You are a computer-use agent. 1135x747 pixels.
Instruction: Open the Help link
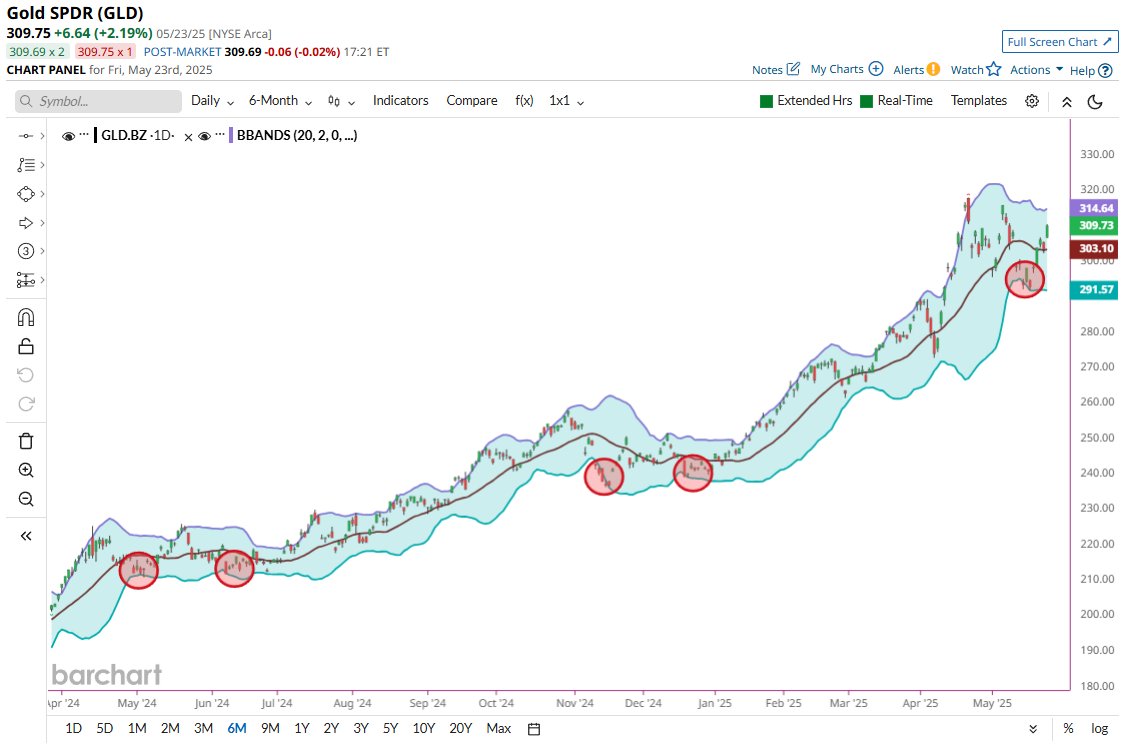[1091, 70]
